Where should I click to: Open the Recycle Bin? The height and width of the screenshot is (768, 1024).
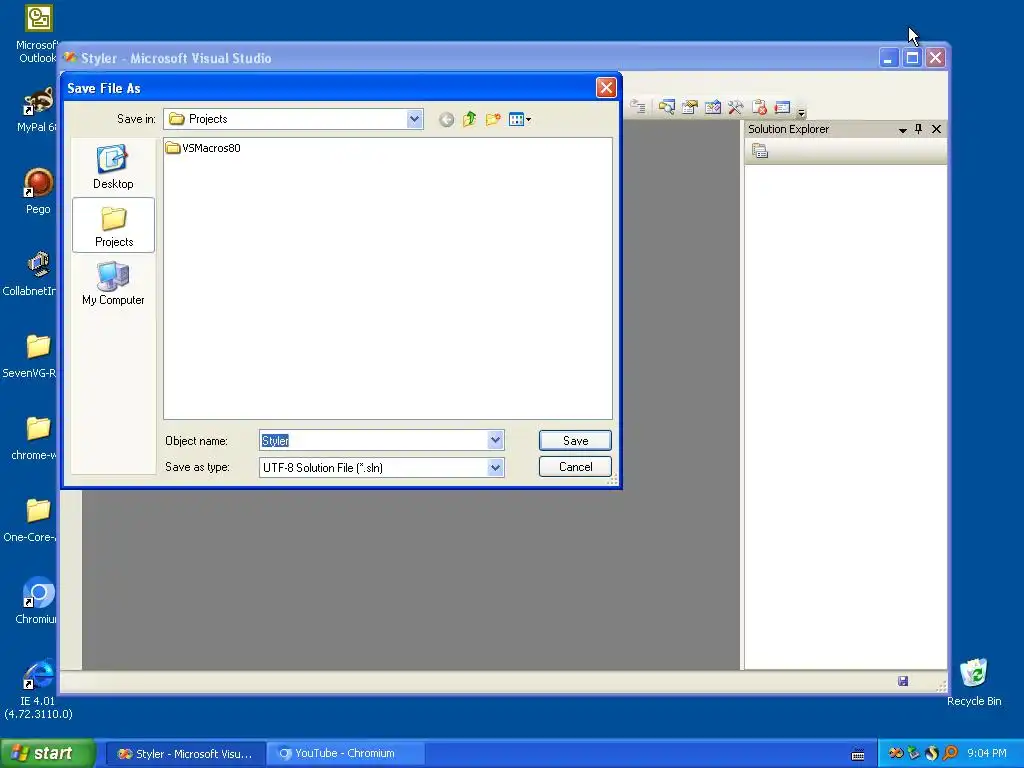tap(974, 682)
